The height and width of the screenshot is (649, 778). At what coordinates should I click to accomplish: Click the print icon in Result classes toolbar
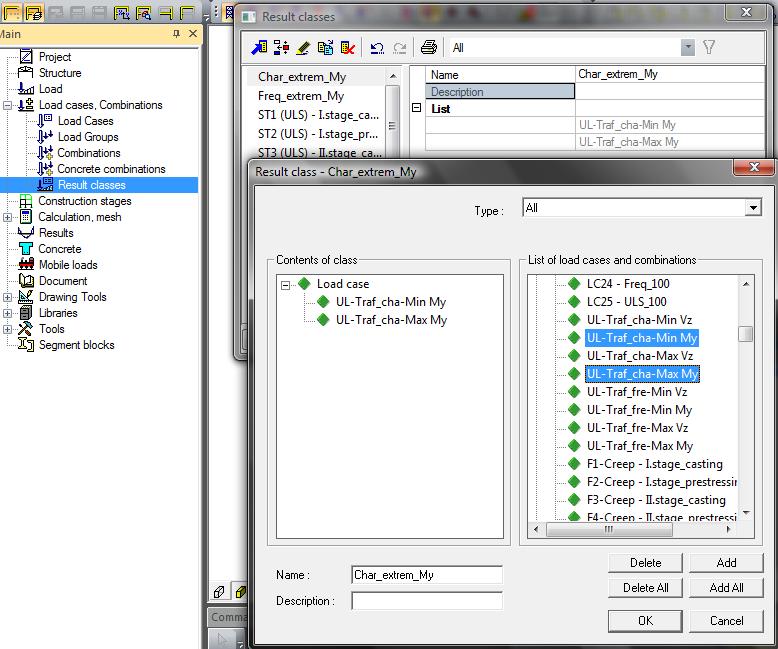point(428,47)
